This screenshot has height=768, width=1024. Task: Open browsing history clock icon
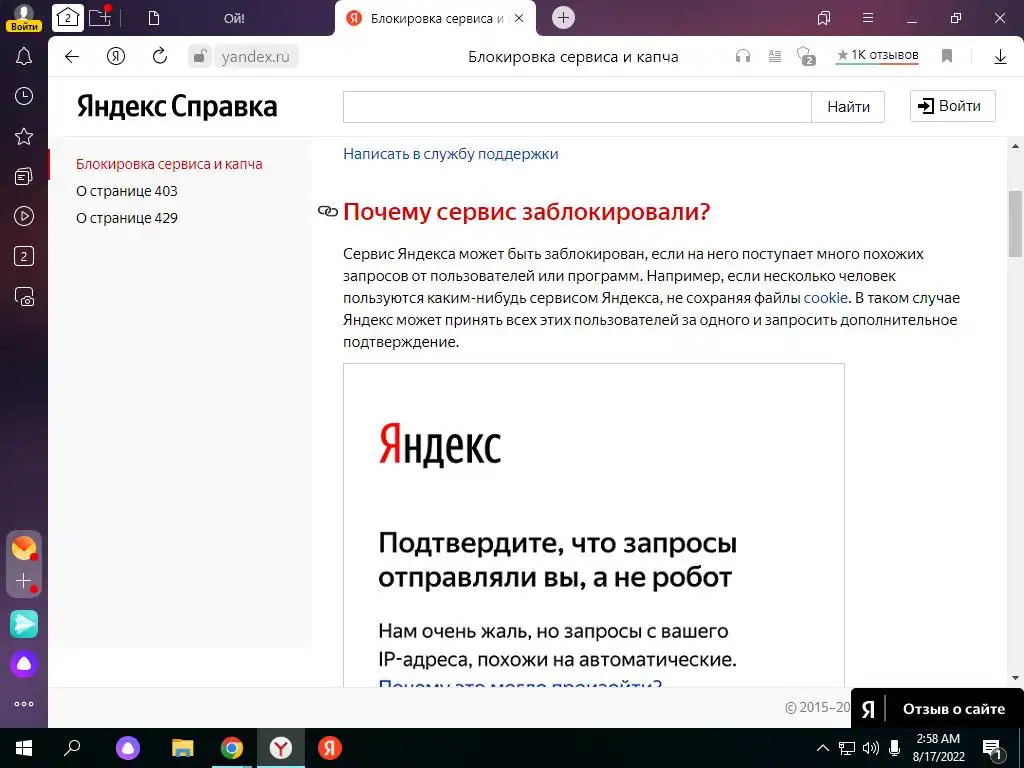pyautogui.click(x=24, y=96)
